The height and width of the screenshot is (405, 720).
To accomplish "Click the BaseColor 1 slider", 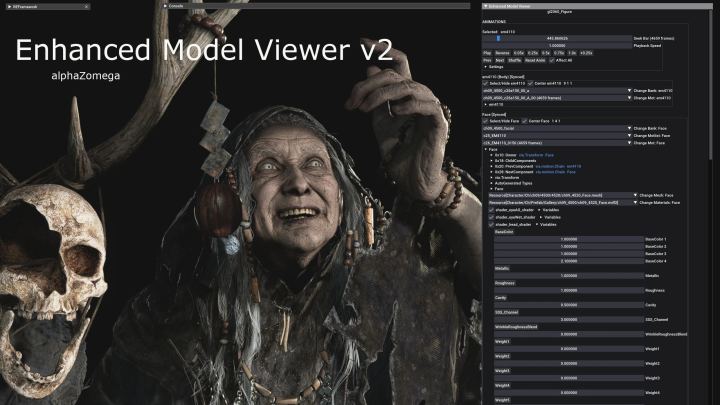I will tap(569, 239).
